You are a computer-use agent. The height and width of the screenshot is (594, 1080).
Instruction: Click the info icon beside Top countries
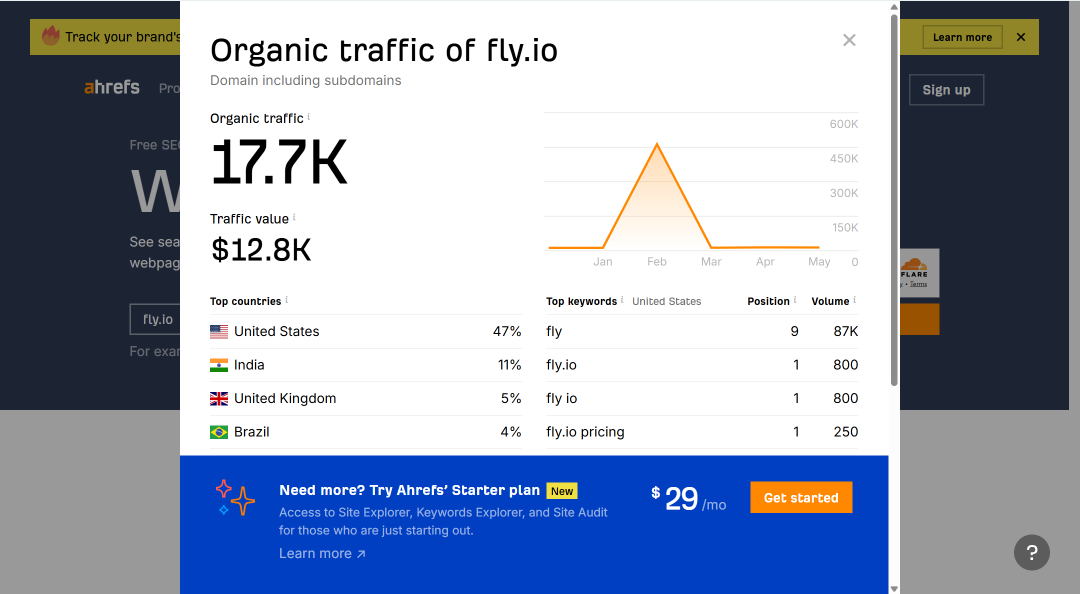click(x=287, y=300)
